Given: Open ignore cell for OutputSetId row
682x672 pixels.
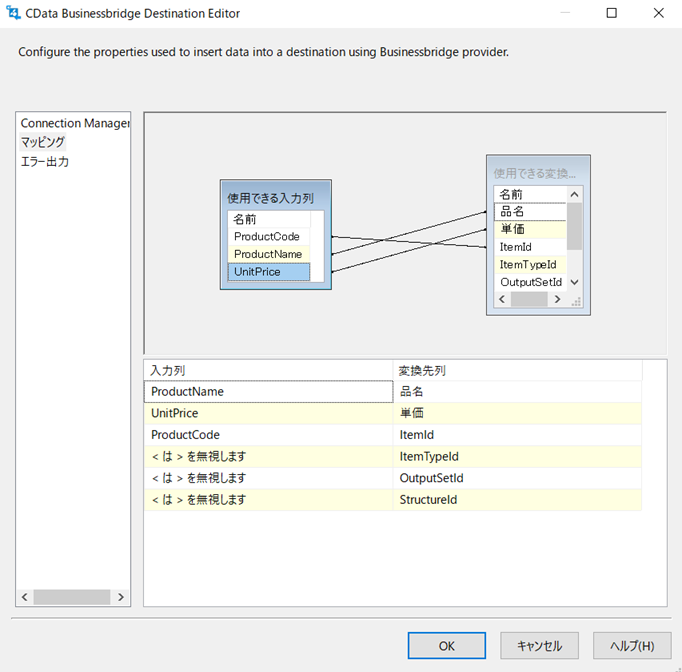Looking at the screenshot, I should coord(268,478).
